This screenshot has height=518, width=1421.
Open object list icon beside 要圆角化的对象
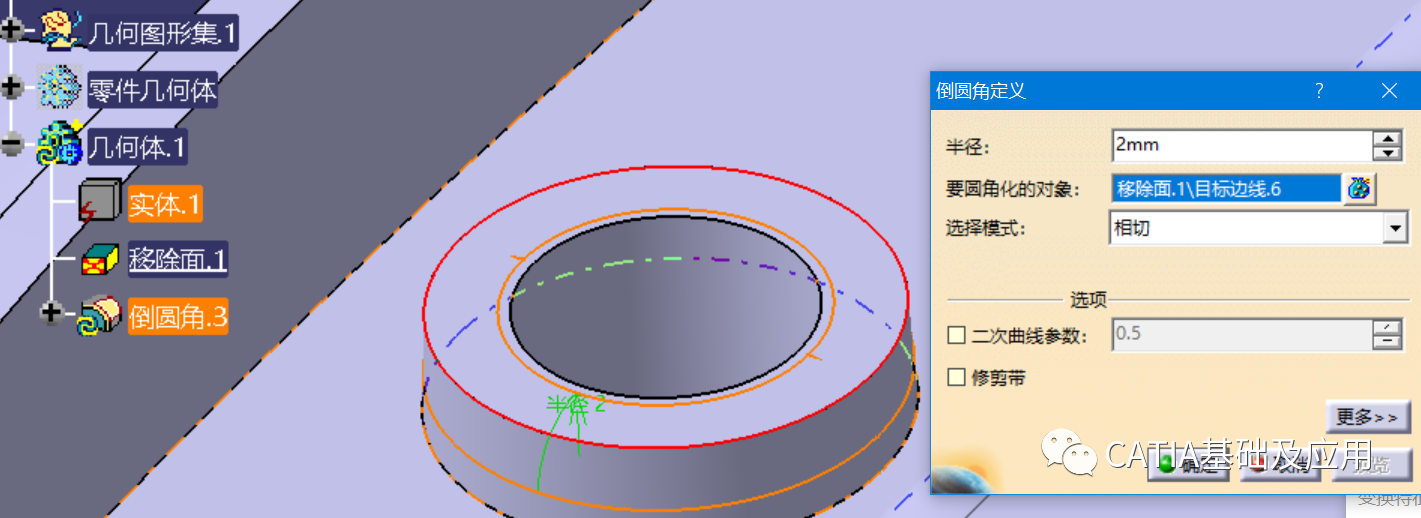point(1360,188)
